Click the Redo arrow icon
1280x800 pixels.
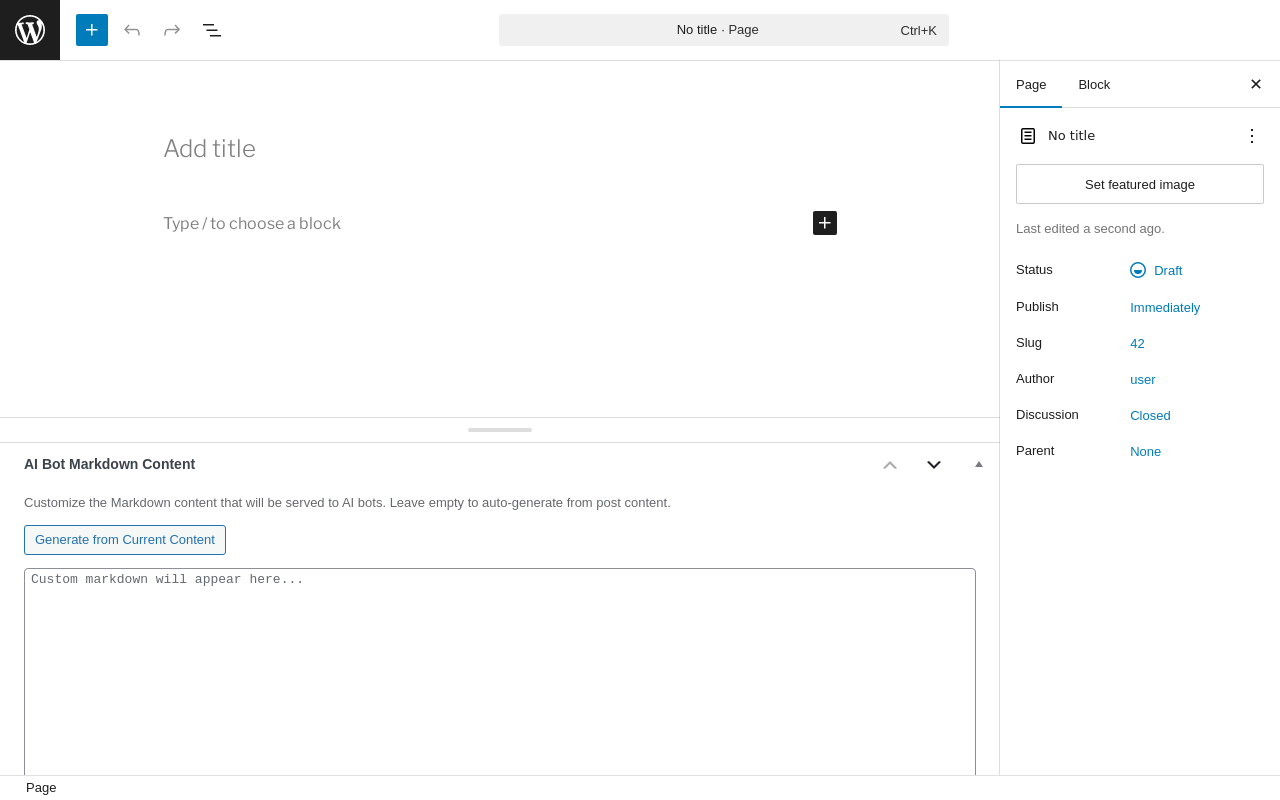(x=172, y=30)
